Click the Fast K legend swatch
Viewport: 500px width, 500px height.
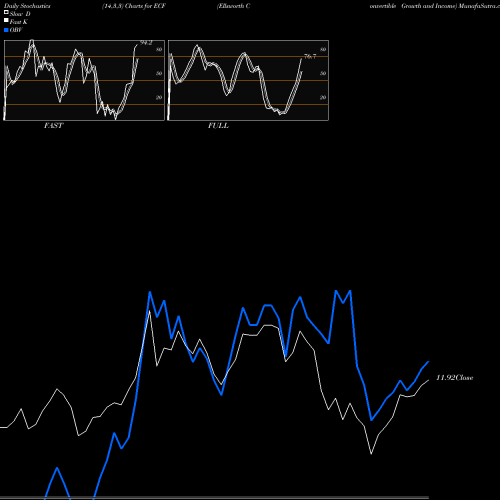click(x=6, y=20)
